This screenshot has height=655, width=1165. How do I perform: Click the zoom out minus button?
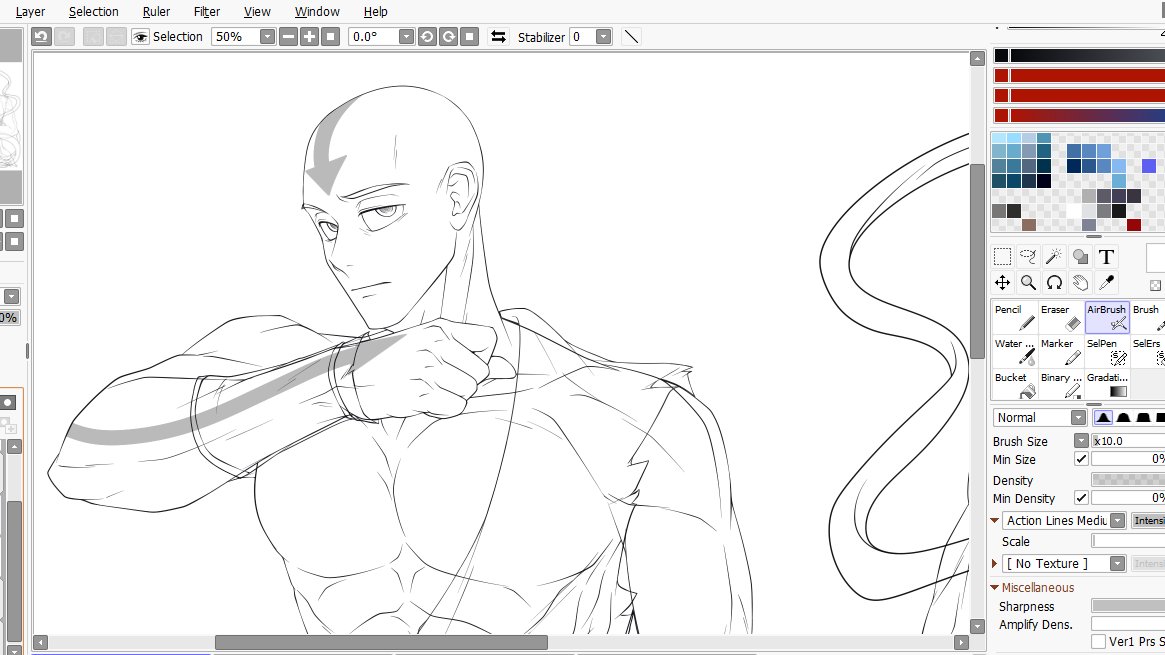pyautogui.click(x=289, y=36)
